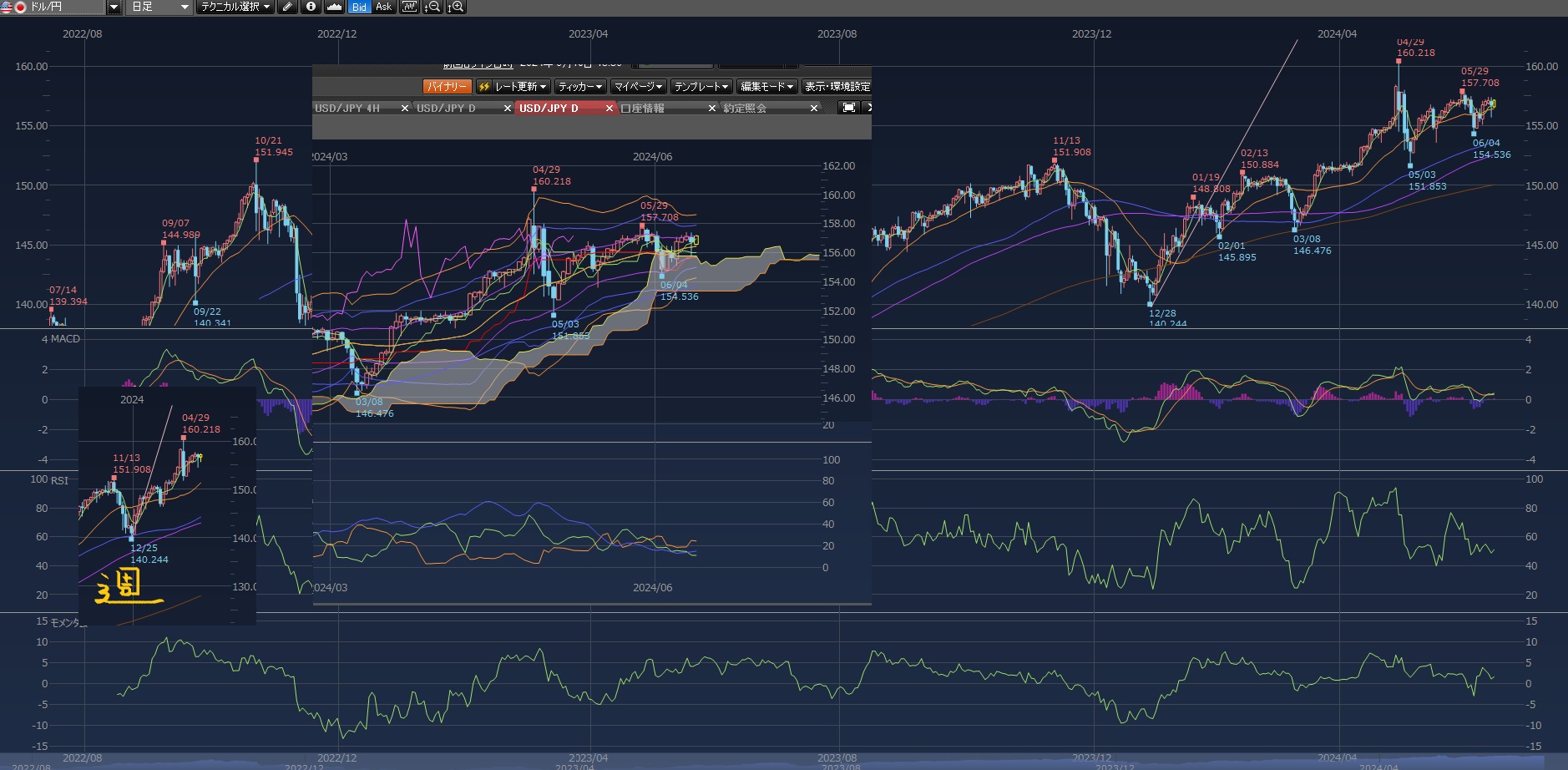Switch price display to Bid
Screen dimensions: 1568x770
point(359,7)
